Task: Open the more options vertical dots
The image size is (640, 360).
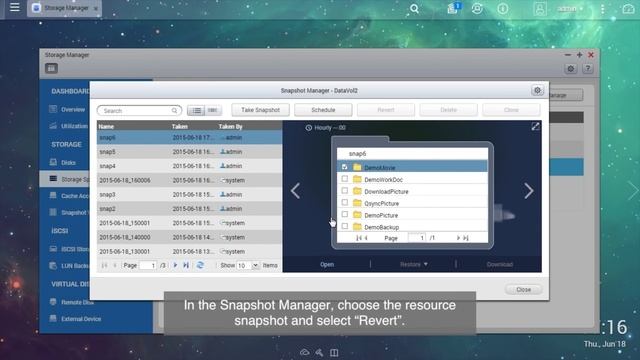Action: (x=602, y=9)
